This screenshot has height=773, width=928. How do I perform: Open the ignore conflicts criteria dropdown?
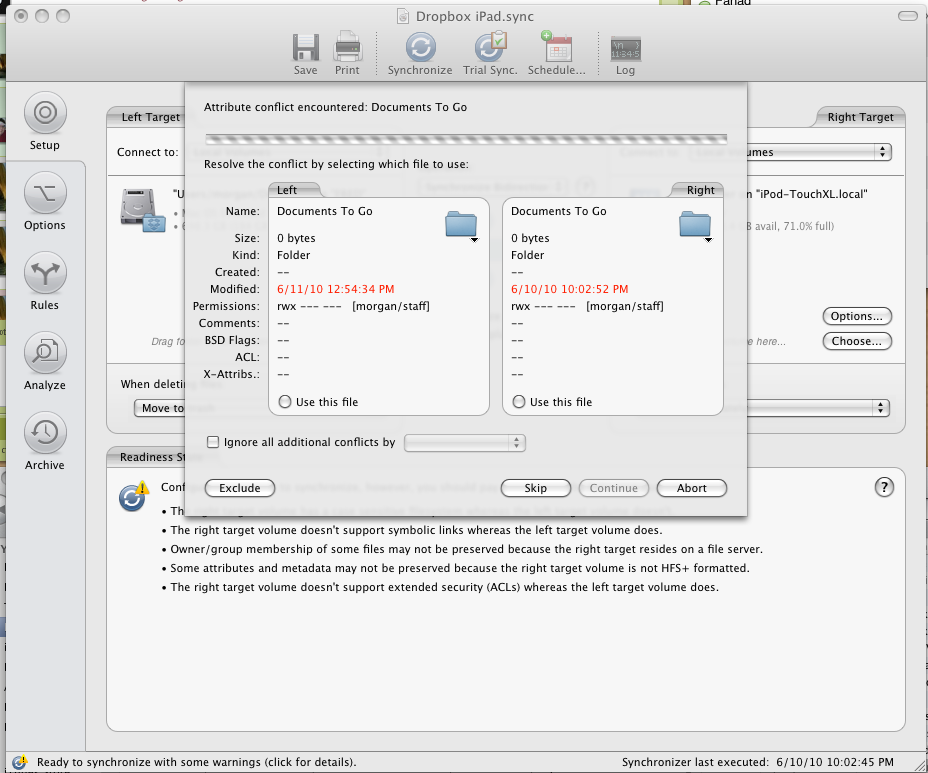coord(465,443)
